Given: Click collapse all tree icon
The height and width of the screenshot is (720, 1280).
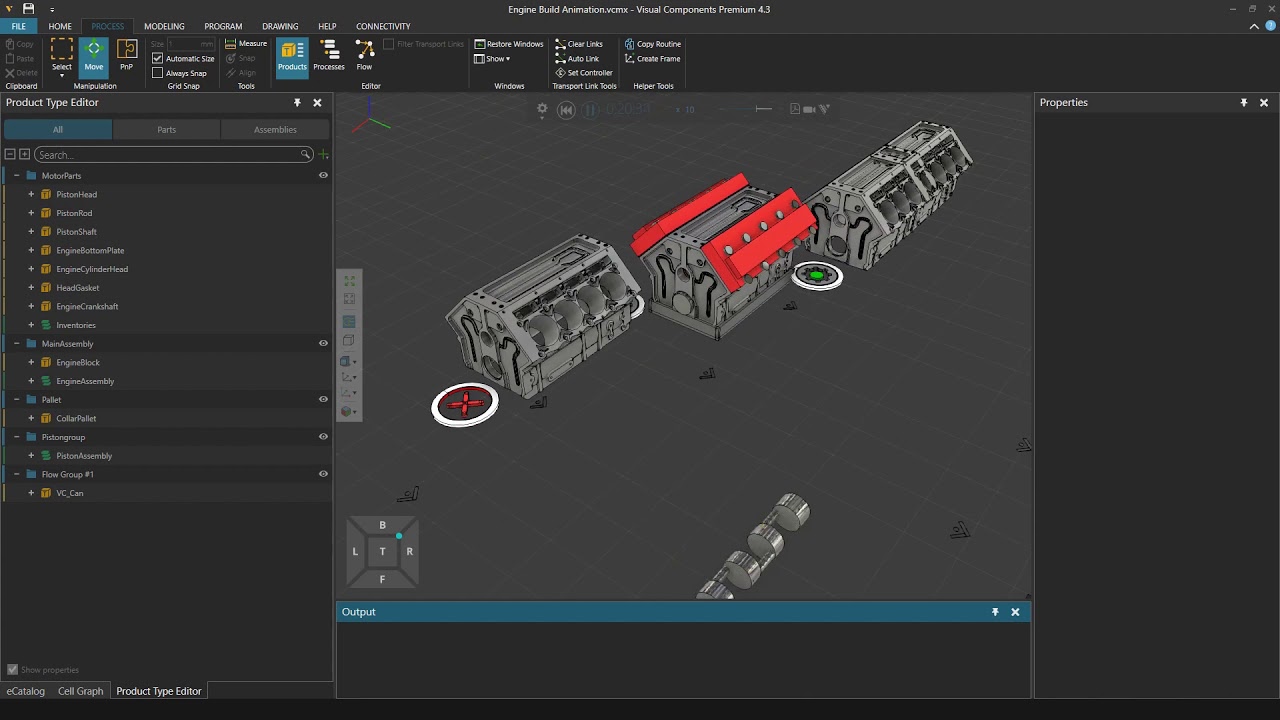Looking at the screenshot, I should click(10, 155).
